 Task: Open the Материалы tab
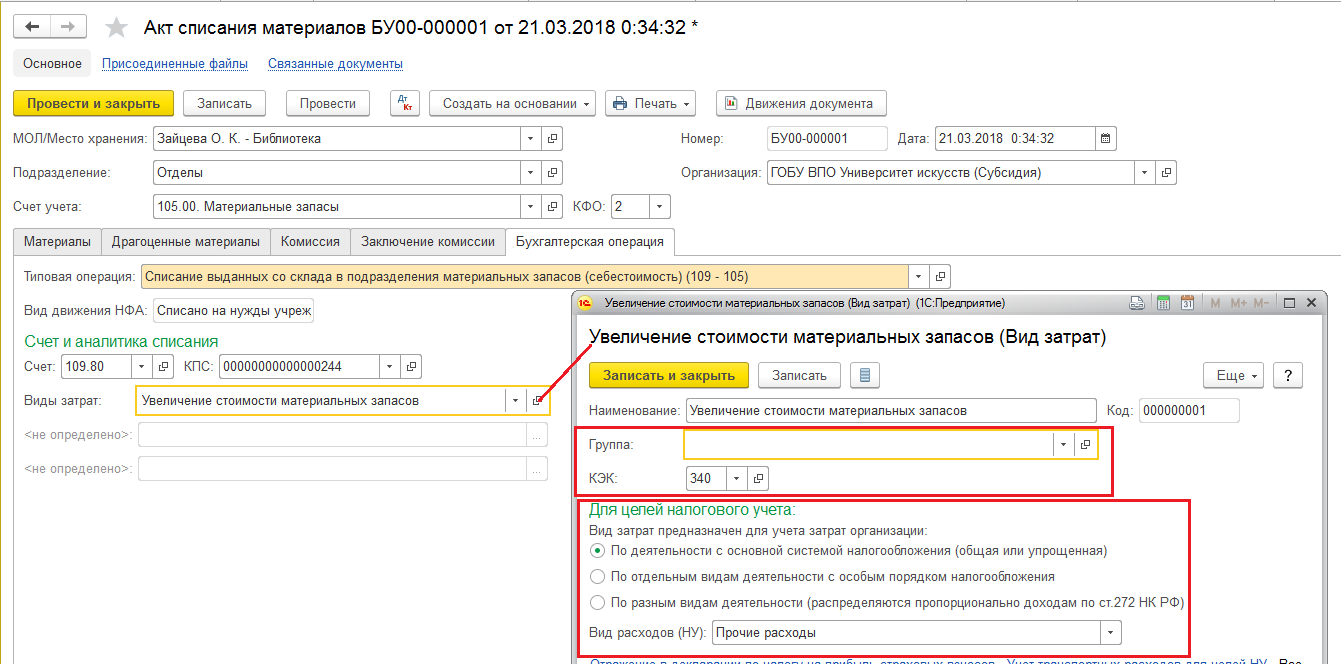pos(57,241)
